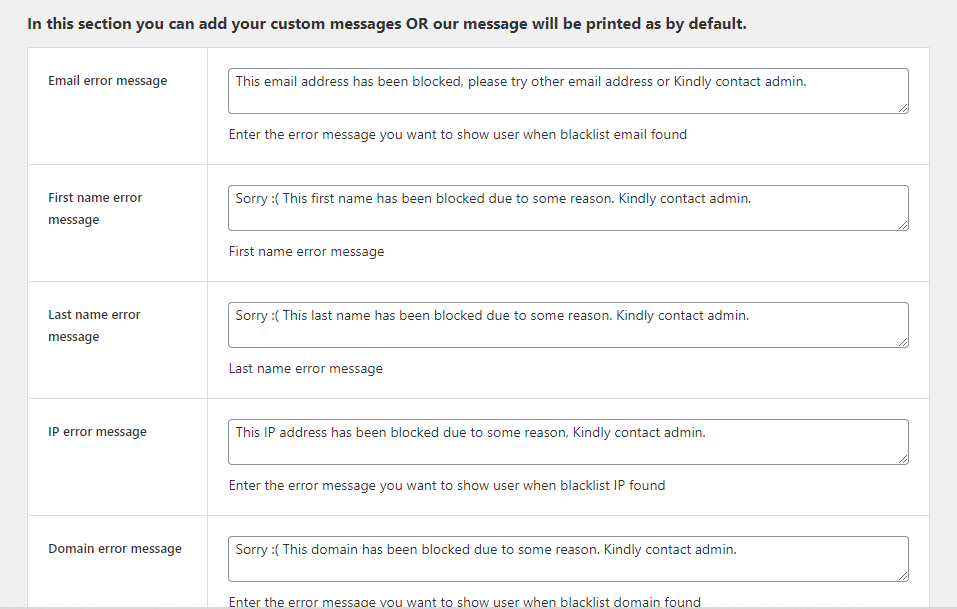
Task: Click the custom messages section heading
Action: point(387,23)
